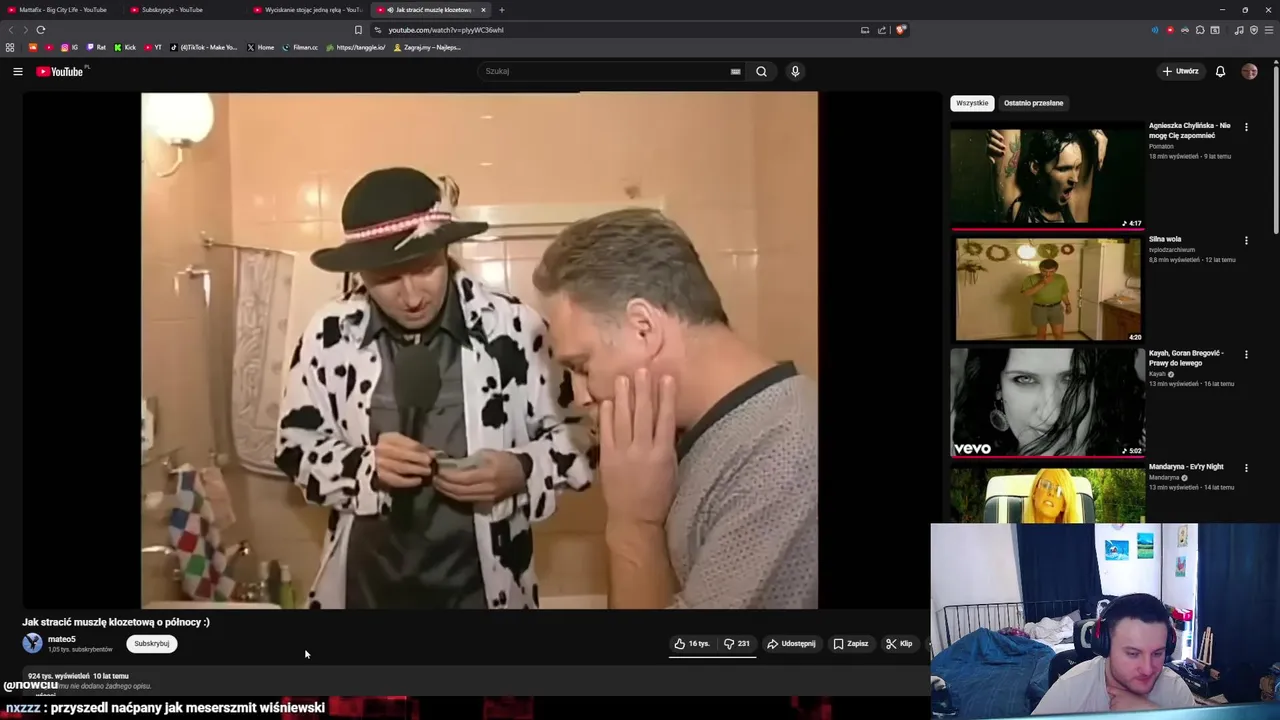Open the apps grid icon in bookmarks bar

pyautogui.click(x=10, y=47)
